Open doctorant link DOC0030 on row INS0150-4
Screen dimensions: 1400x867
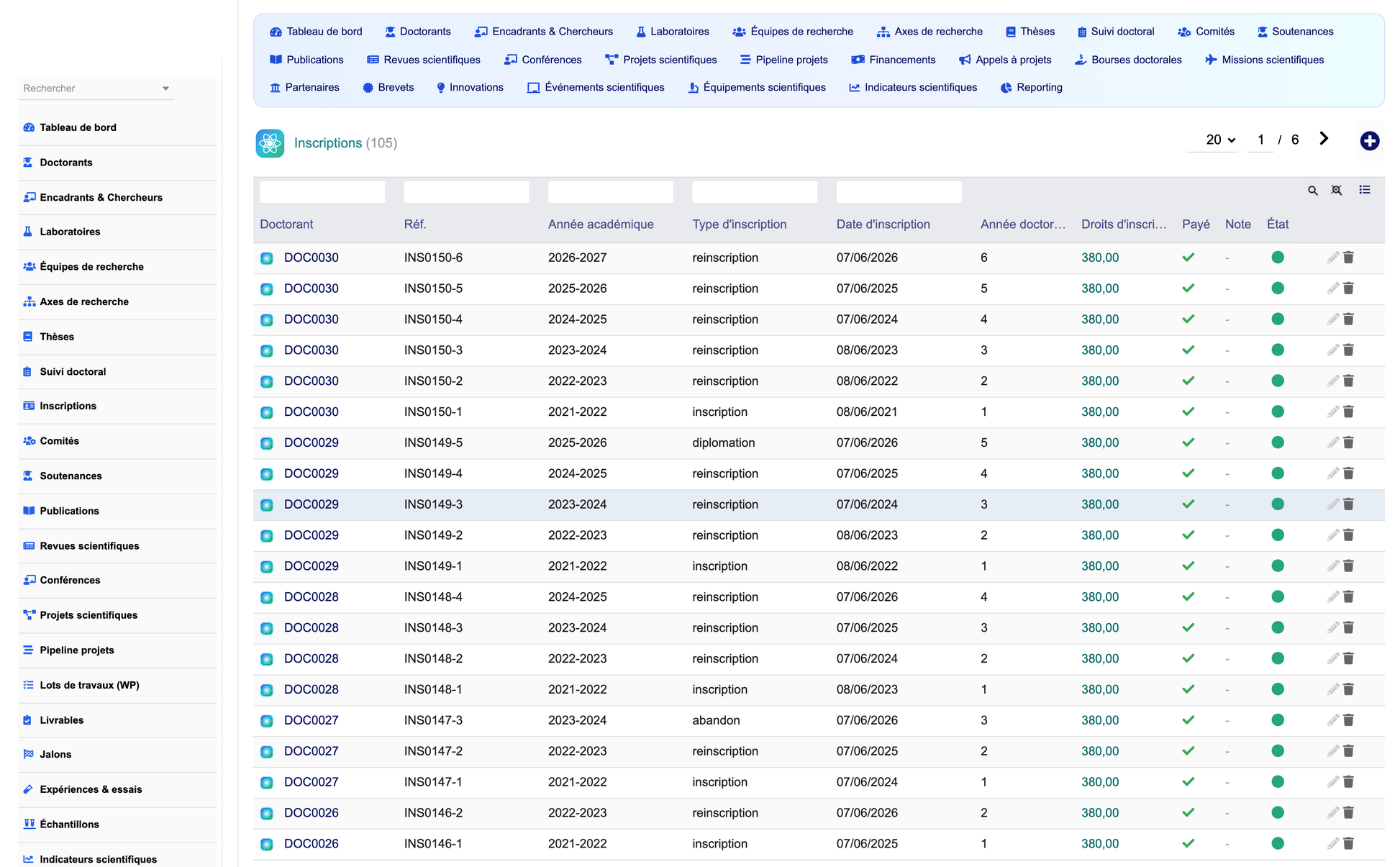[311, 319]
